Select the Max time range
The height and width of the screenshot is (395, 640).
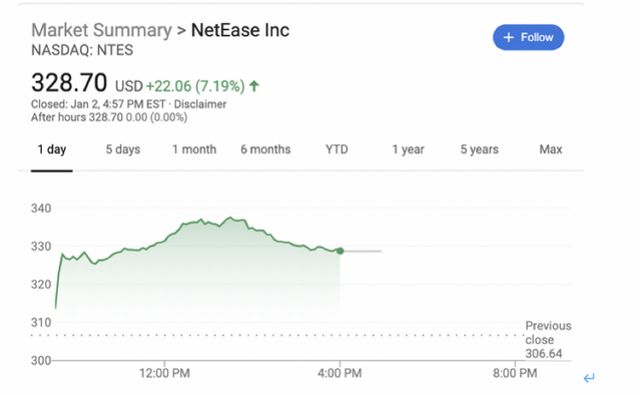click(551, 149)
